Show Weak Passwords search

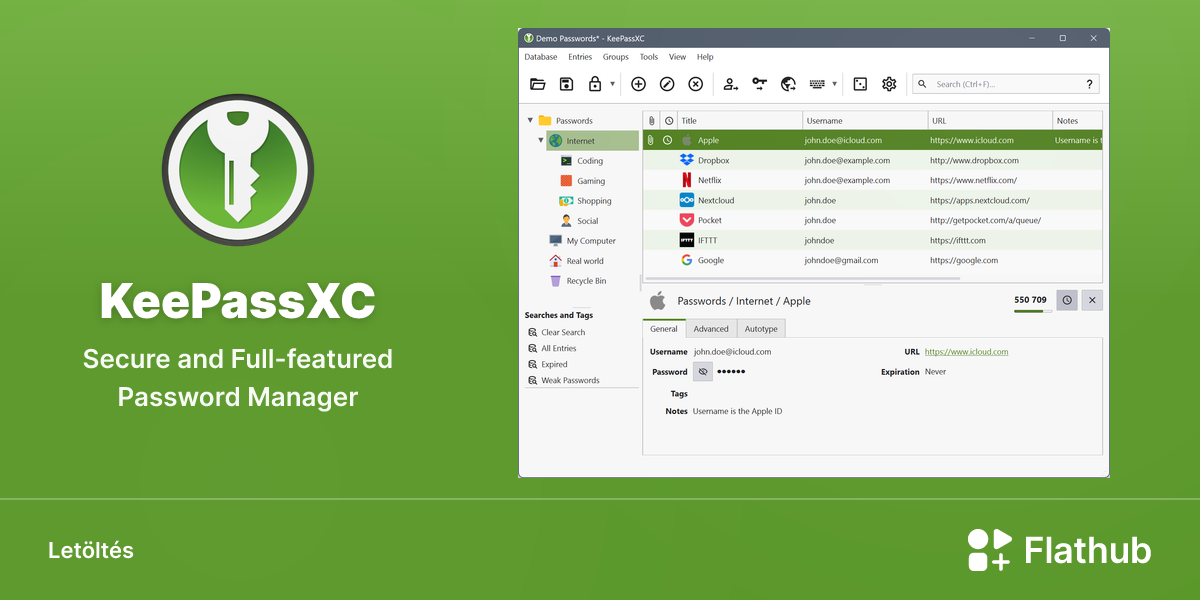pos(564,381)
